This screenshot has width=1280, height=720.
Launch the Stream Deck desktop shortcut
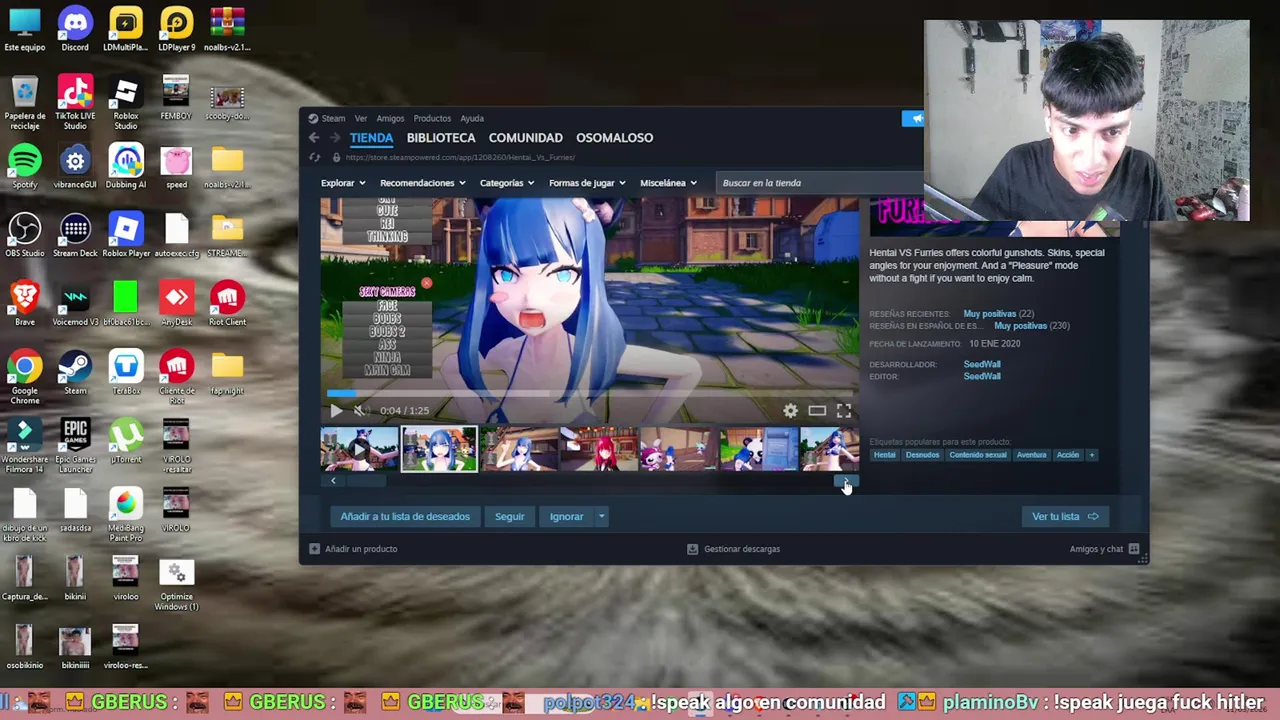click(x=75, y=236)
